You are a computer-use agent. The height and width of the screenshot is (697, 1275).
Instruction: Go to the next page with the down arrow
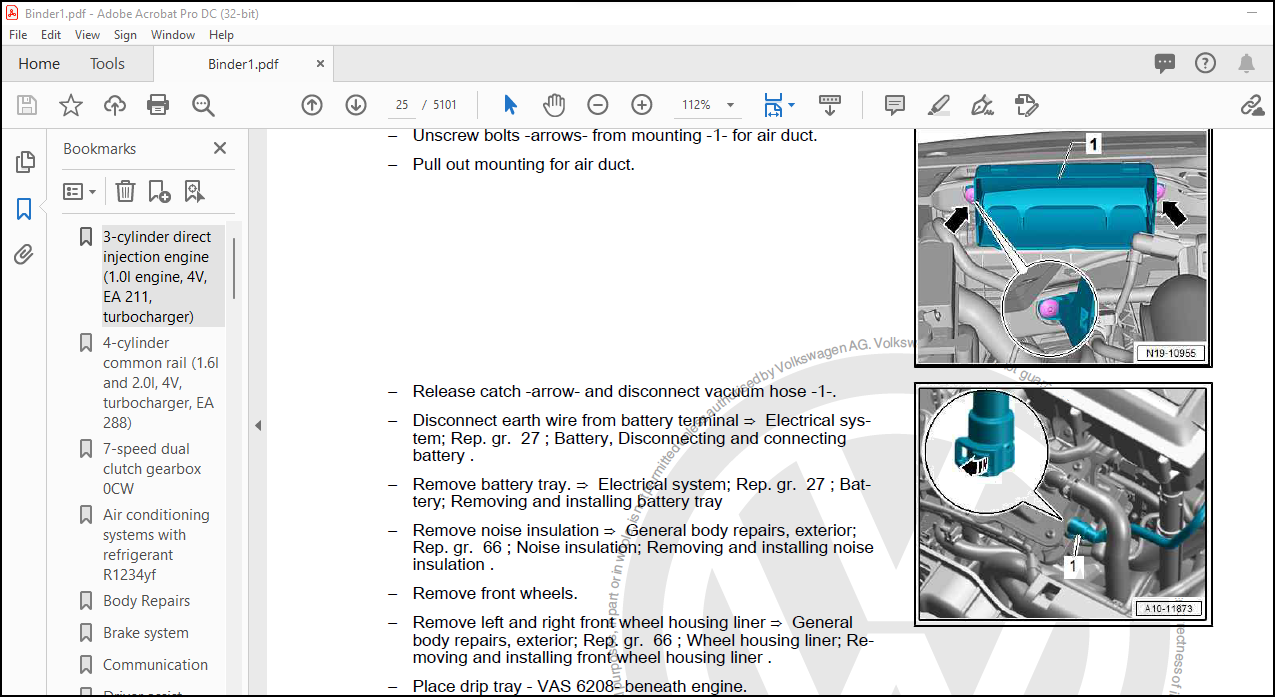coord(356,105)
